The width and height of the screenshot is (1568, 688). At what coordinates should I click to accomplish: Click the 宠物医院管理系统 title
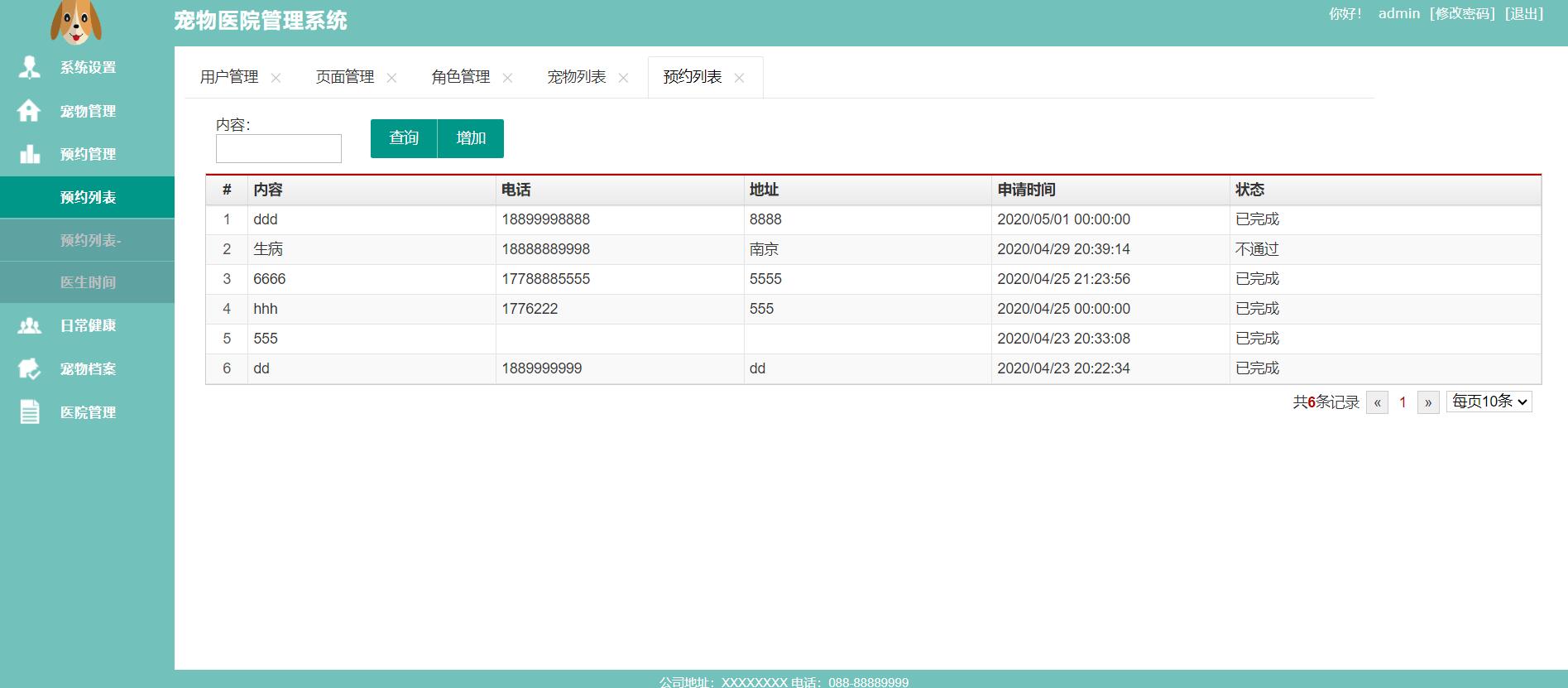(261, 21)
